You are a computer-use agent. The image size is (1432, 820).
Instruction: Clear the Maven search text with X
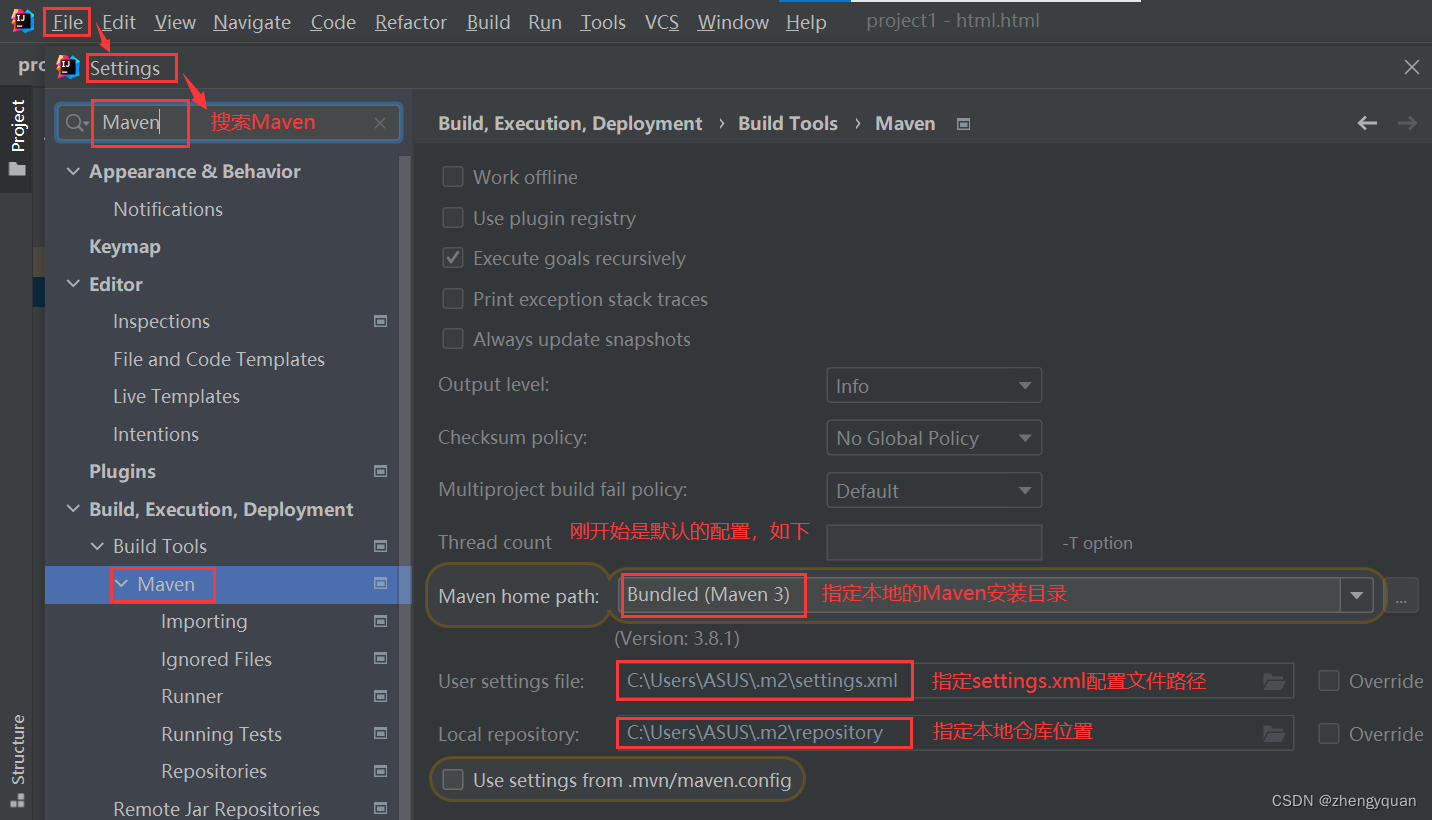click(380, 123)
